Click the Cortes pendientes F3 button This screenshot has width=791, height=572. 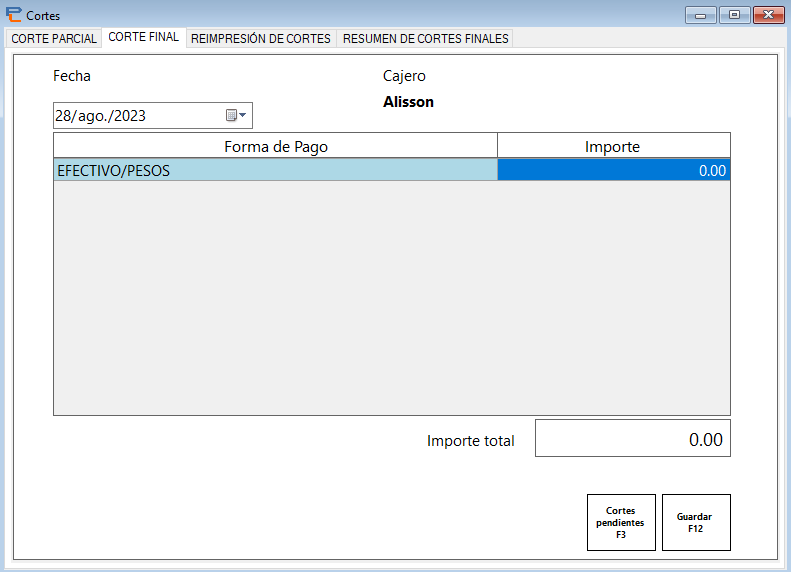click(x=621, y=522)
